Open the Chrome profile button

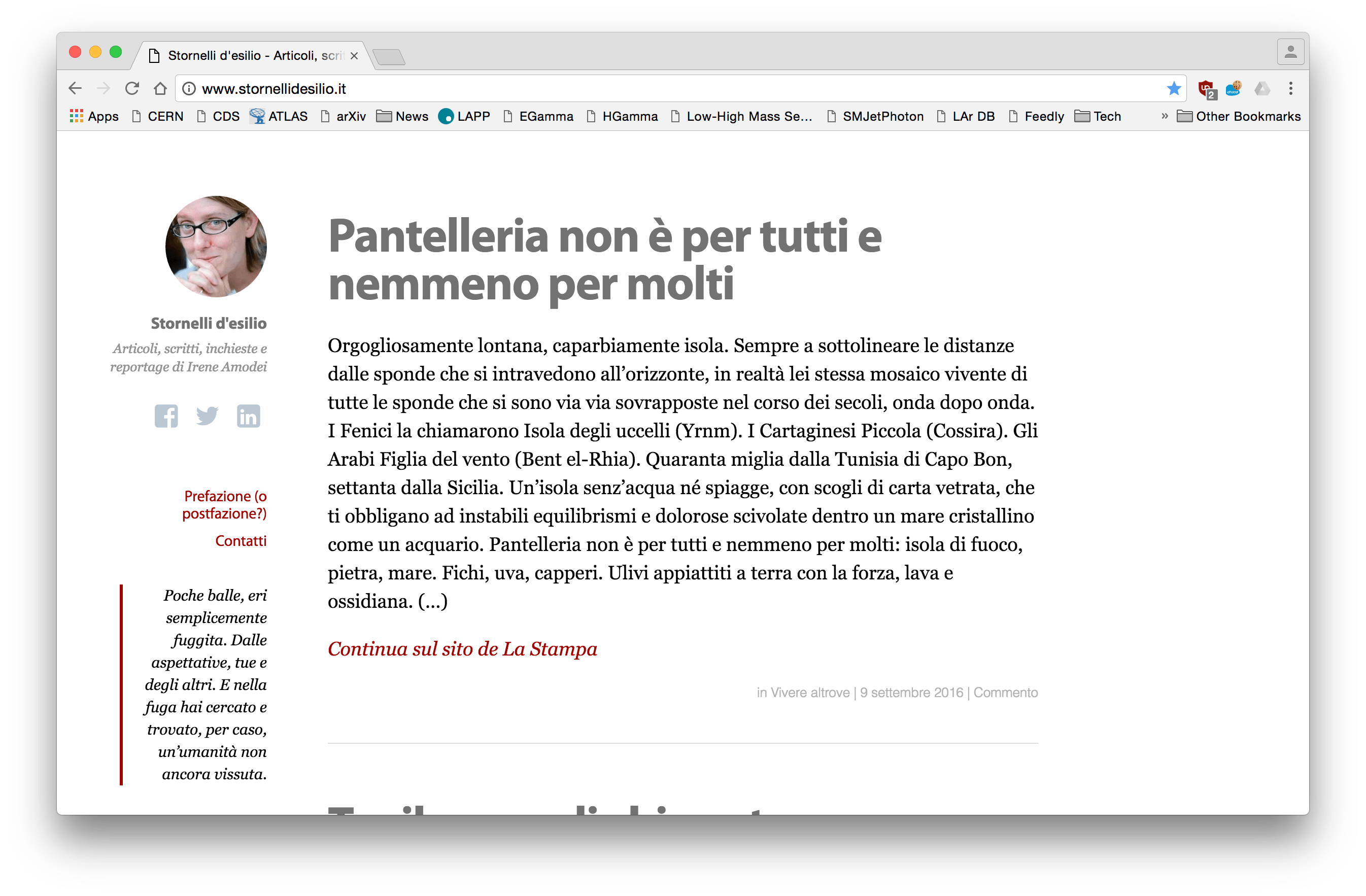(x=1290, y=52)
